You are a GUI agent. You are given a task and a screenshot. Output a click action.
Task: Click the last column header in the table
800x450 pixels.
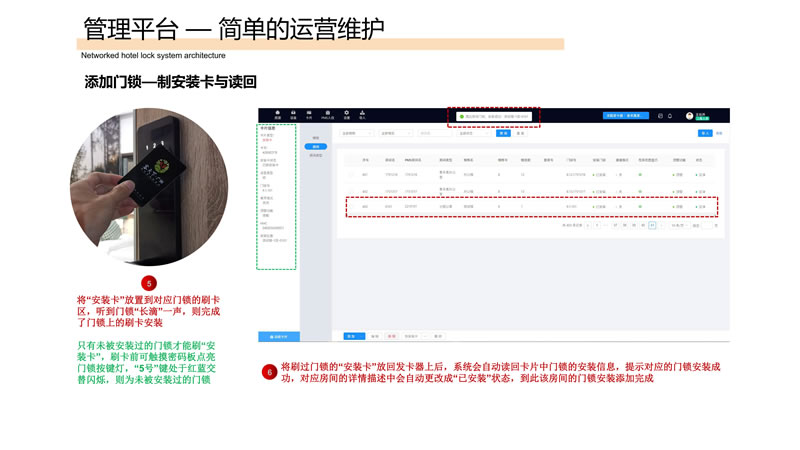pyautogui.click(x=699, y=160)
